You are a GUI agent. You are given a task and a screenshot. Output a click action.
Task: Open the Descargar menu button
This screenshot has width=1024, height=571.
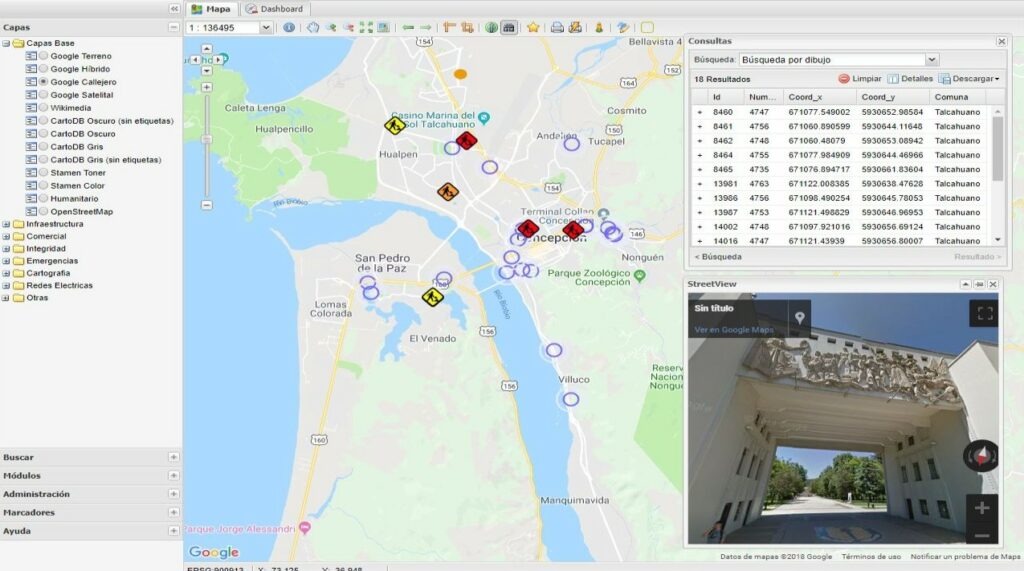click(969, 78)
